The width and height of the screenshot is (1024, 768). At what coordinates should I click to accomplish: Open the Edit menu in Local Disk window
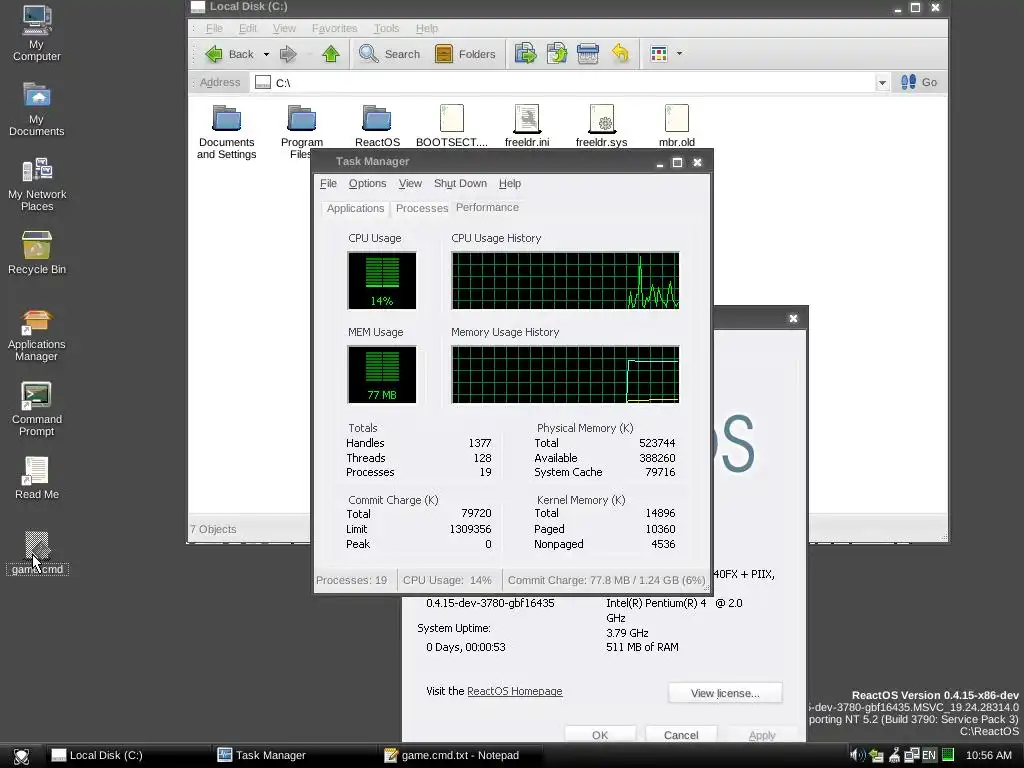pos(248,28)
